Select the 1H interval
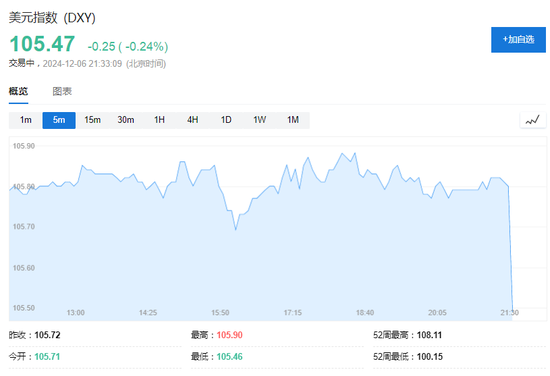The height and width of the screenshot is (376, 550). tap(159, 120)
